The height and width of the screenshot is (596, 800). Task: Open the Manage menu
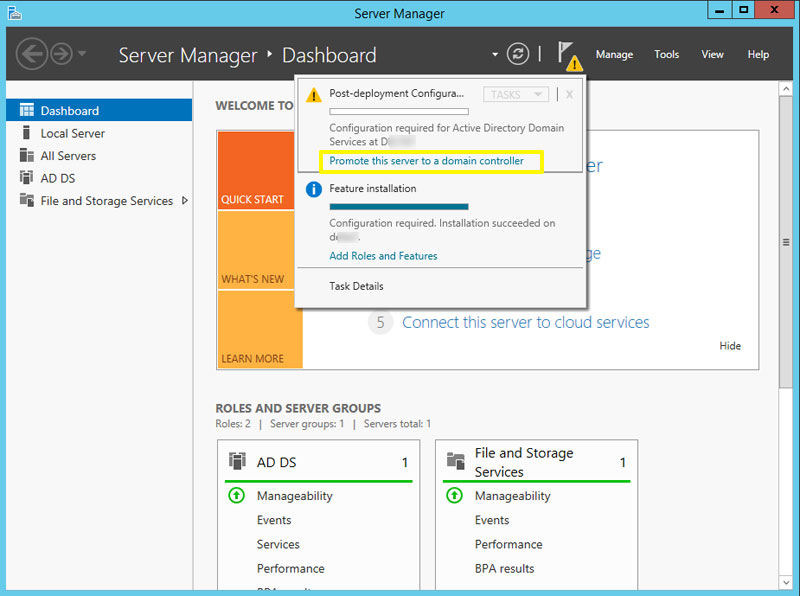click(614, 54)
